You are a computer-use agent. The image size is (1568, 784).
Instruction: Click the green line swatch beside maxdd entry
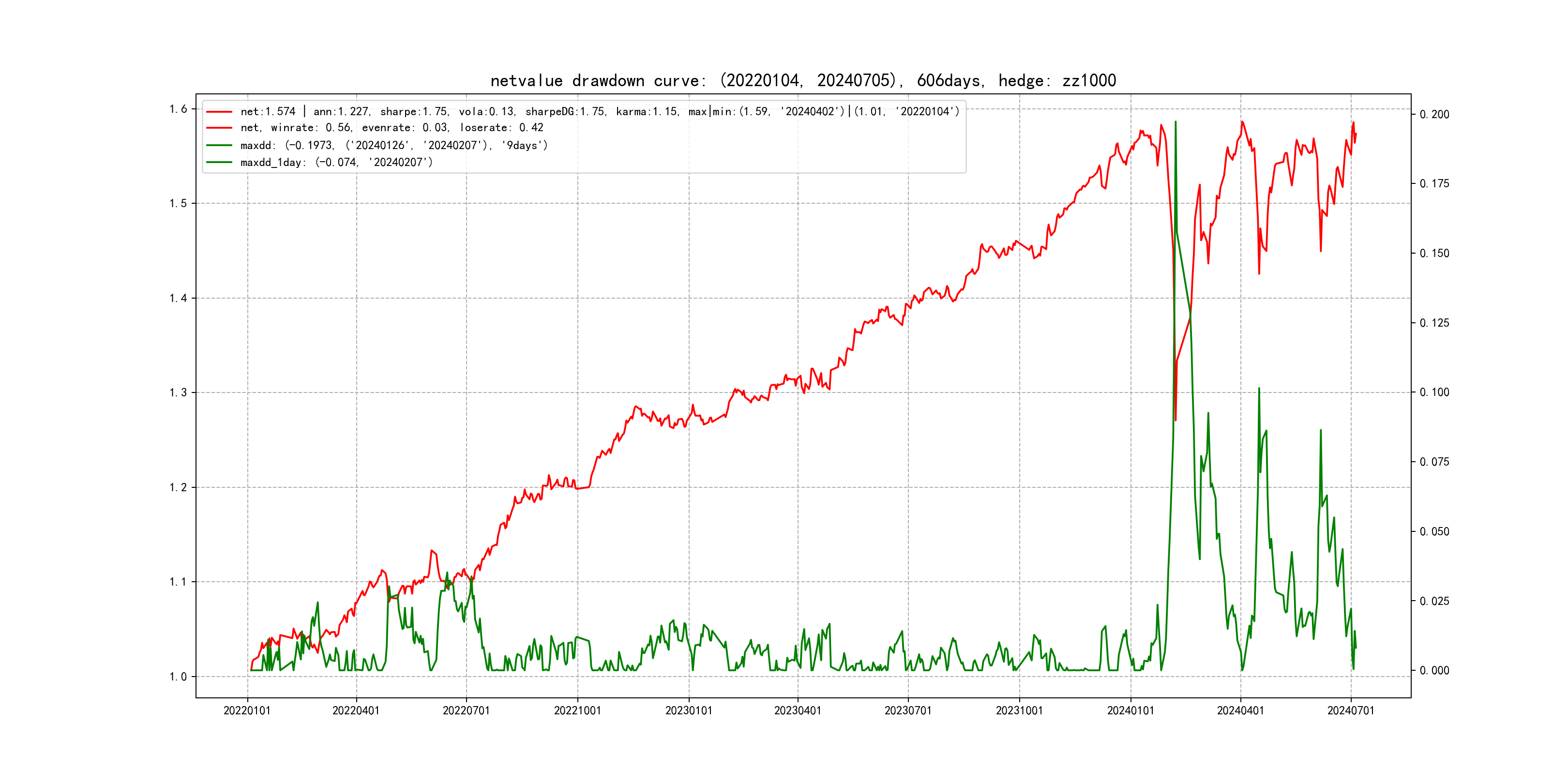(x=219, y=146)
